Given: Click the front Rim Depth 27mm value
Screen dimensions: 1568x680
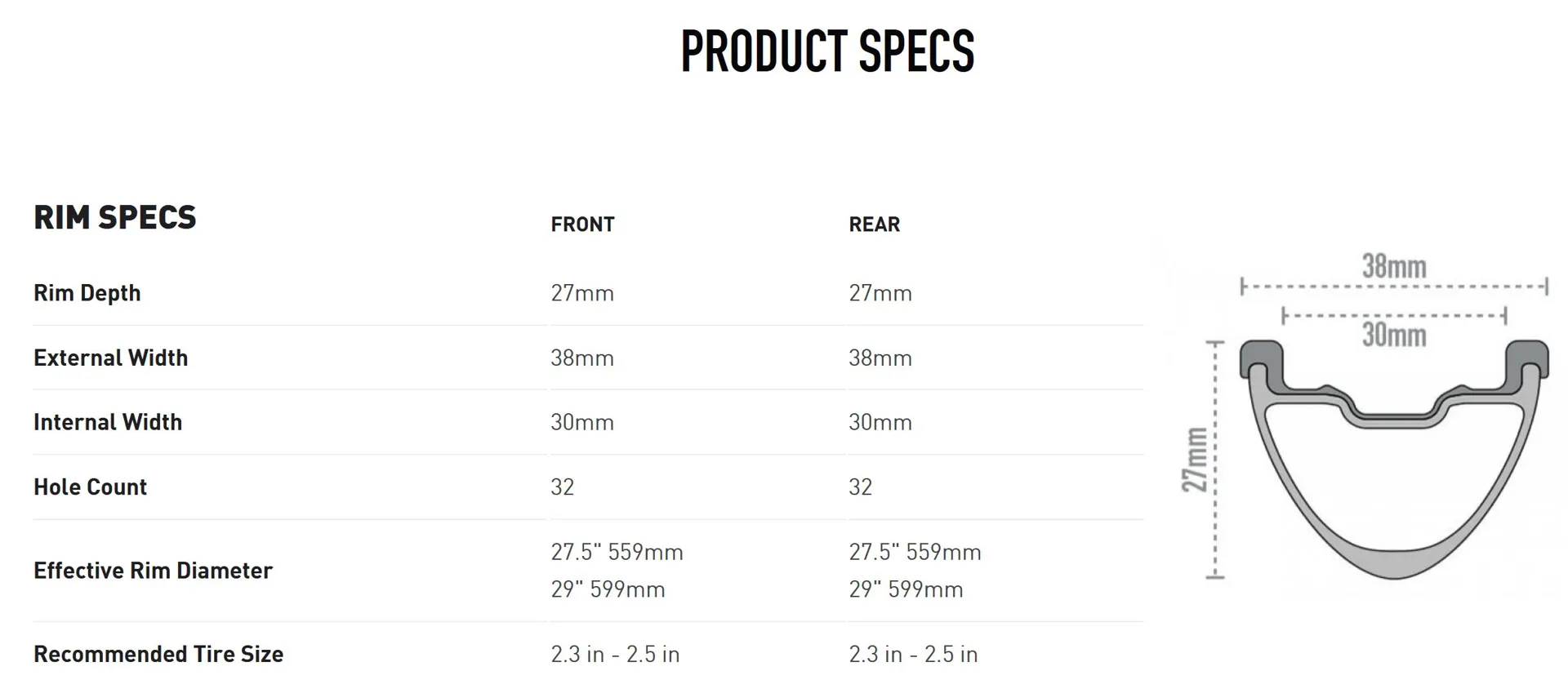Looking at the screenshot, I should pos(582,293).
